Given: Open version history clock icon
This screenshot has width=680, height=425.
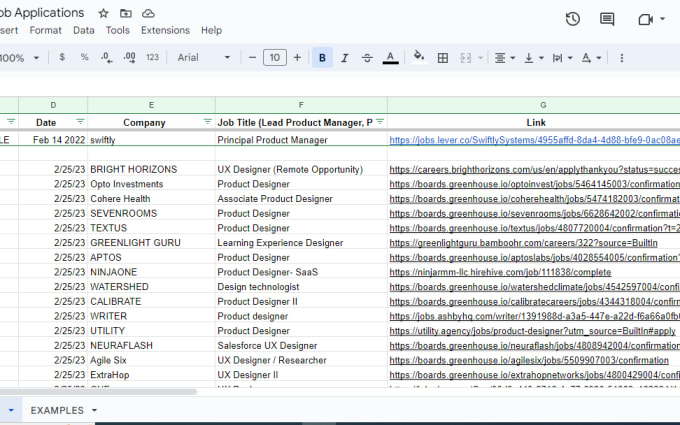Looking at the screenshot, I should click(x=572, y=19).
